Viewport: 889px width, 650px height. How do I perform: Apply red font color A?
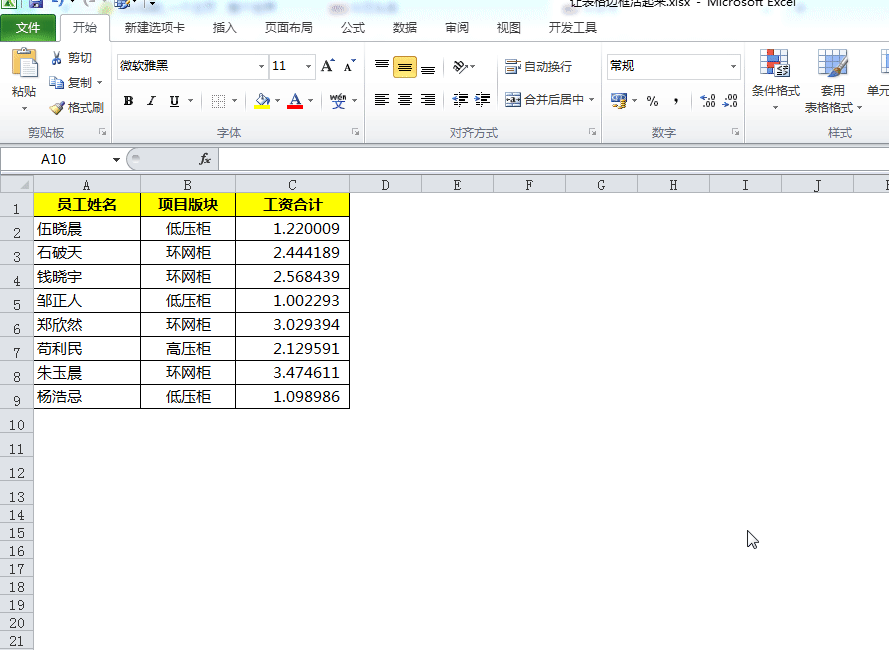click(295, 101)
